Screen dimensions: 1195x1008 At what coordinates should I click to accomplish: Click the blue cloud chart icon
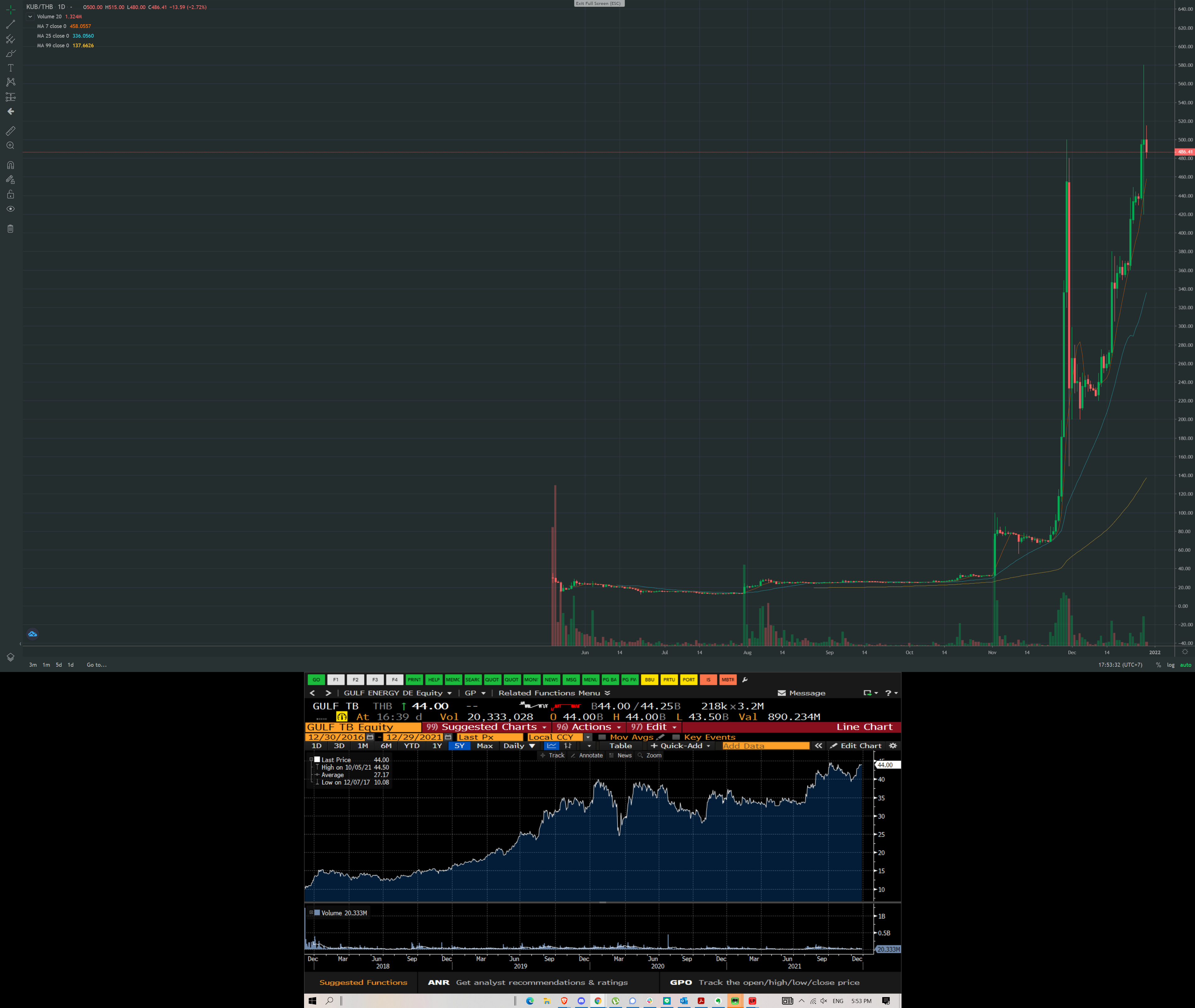tap(33, 634)
